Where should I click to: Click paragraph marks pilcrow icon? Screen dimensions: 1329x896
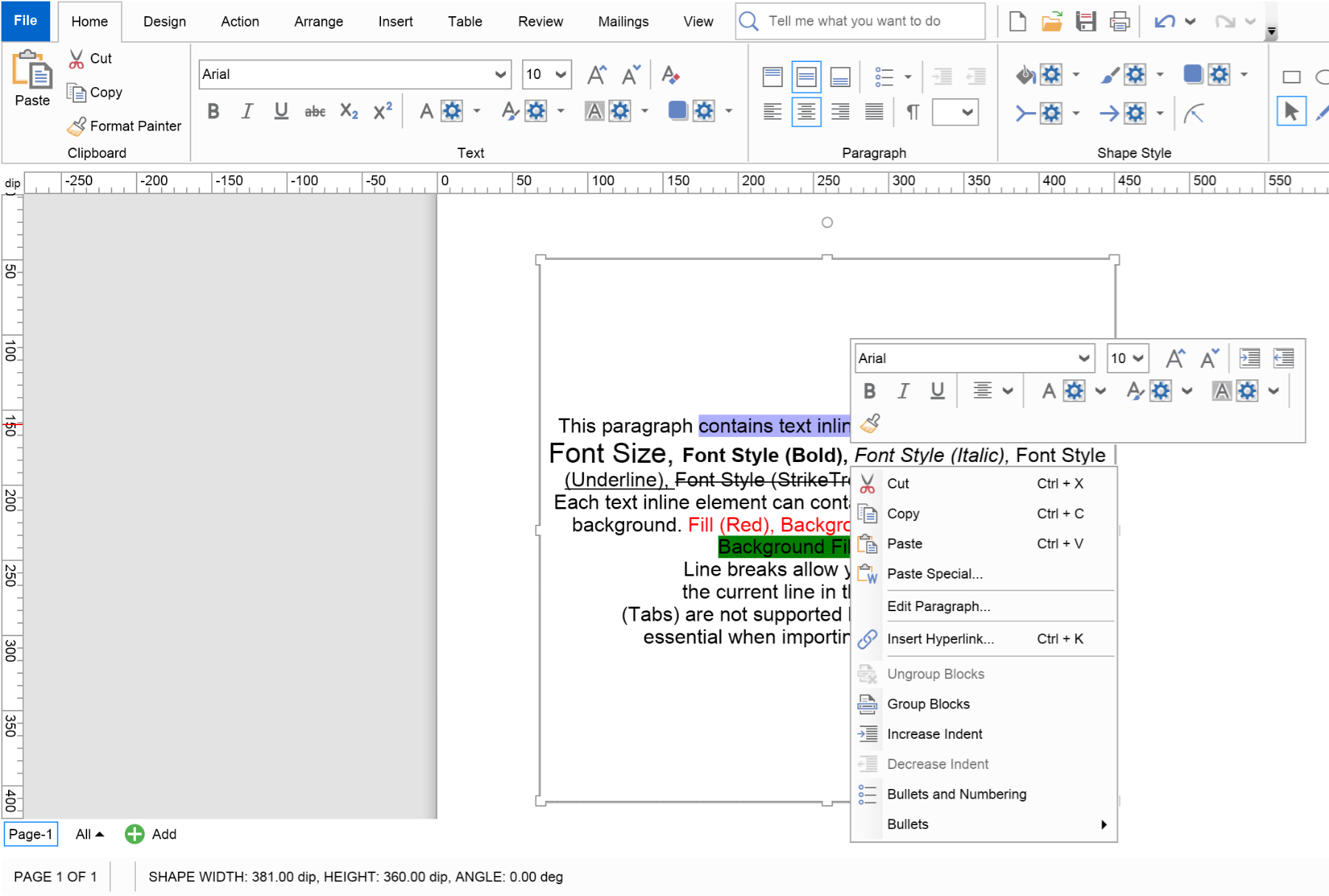[x=913, y=112]
